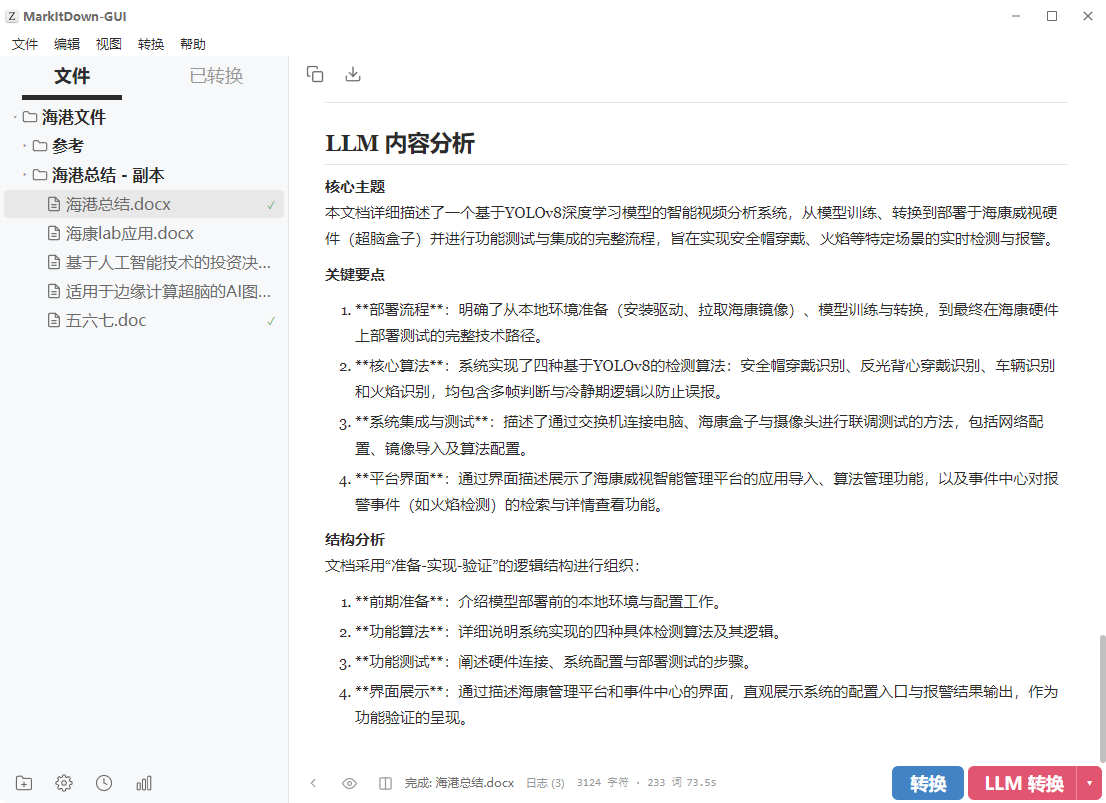The height and width of the screenshot is (803, 1106).
Task: Click the green checkmark on 五六七.doc row
Action: pyautogui.click(x=272, y=321)
